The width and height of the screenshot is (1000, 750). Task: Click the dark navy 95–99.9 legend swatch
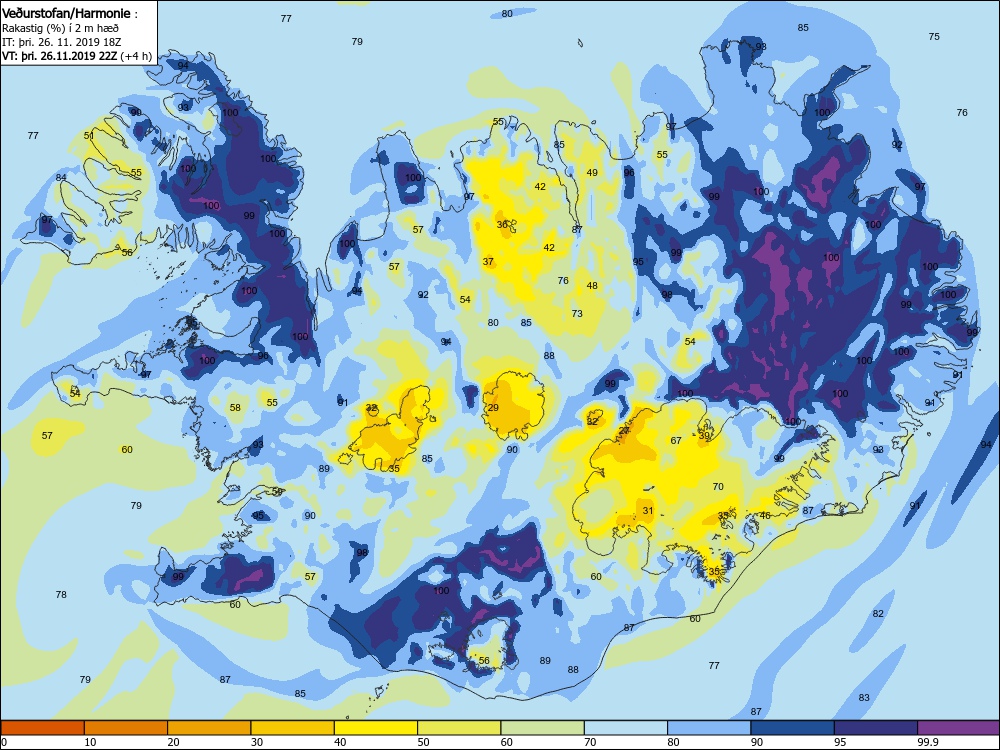click(876, 728)
